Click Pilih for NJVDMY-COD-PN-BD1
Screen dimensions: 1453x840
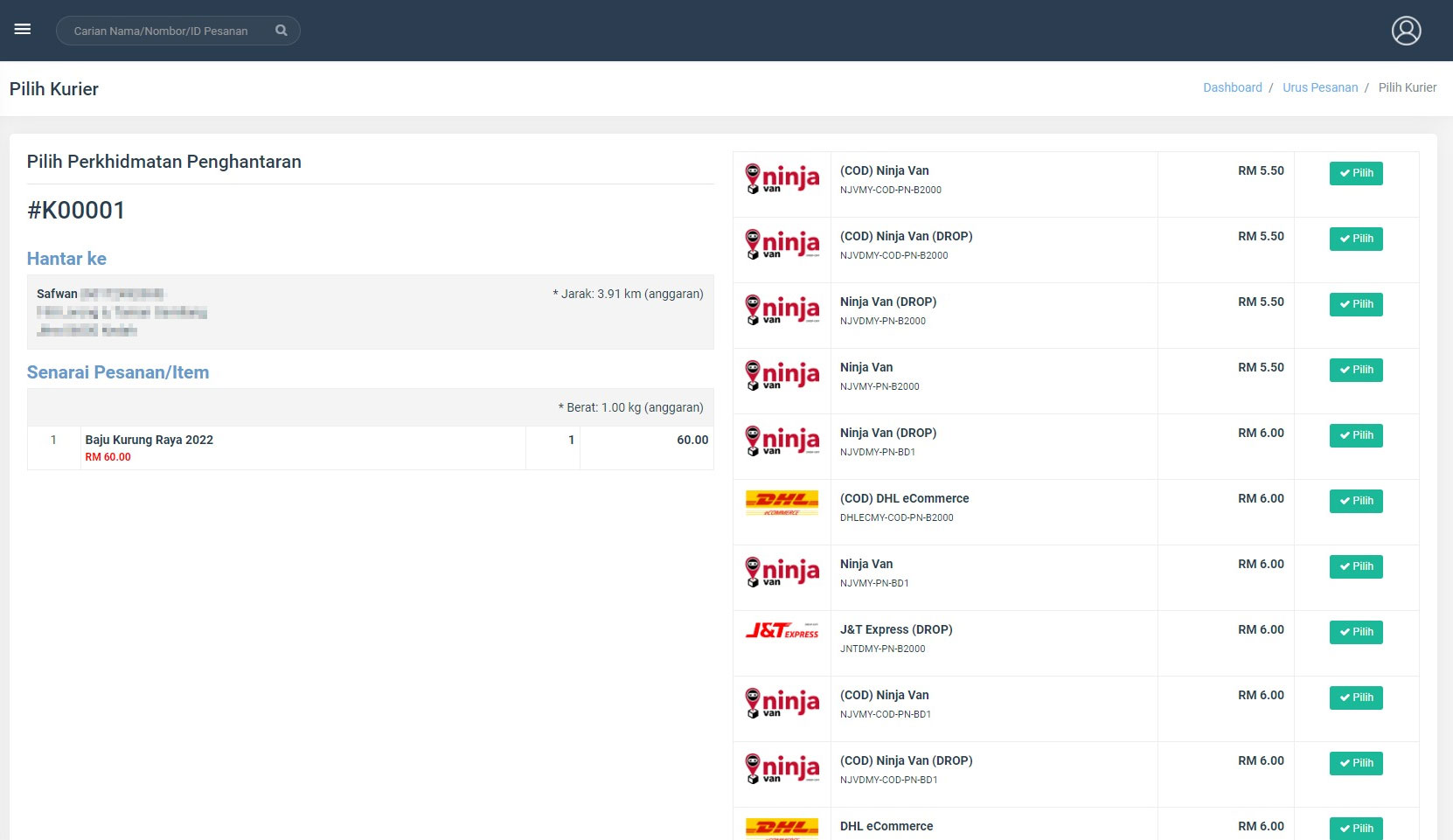click(1356, 763)
